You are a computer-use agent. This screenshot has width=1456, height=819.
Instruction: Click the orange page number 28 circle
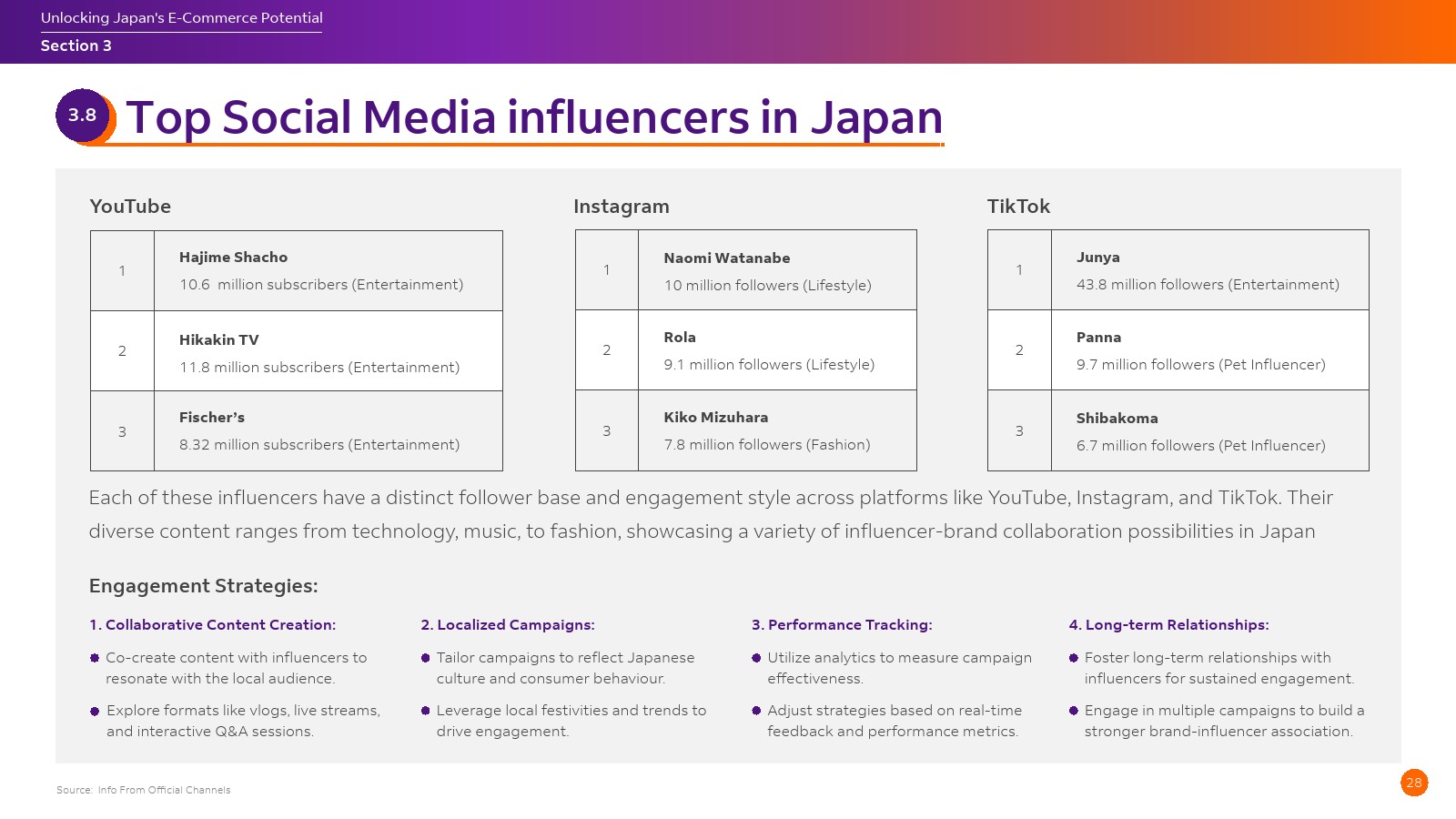coord(1414,783)
